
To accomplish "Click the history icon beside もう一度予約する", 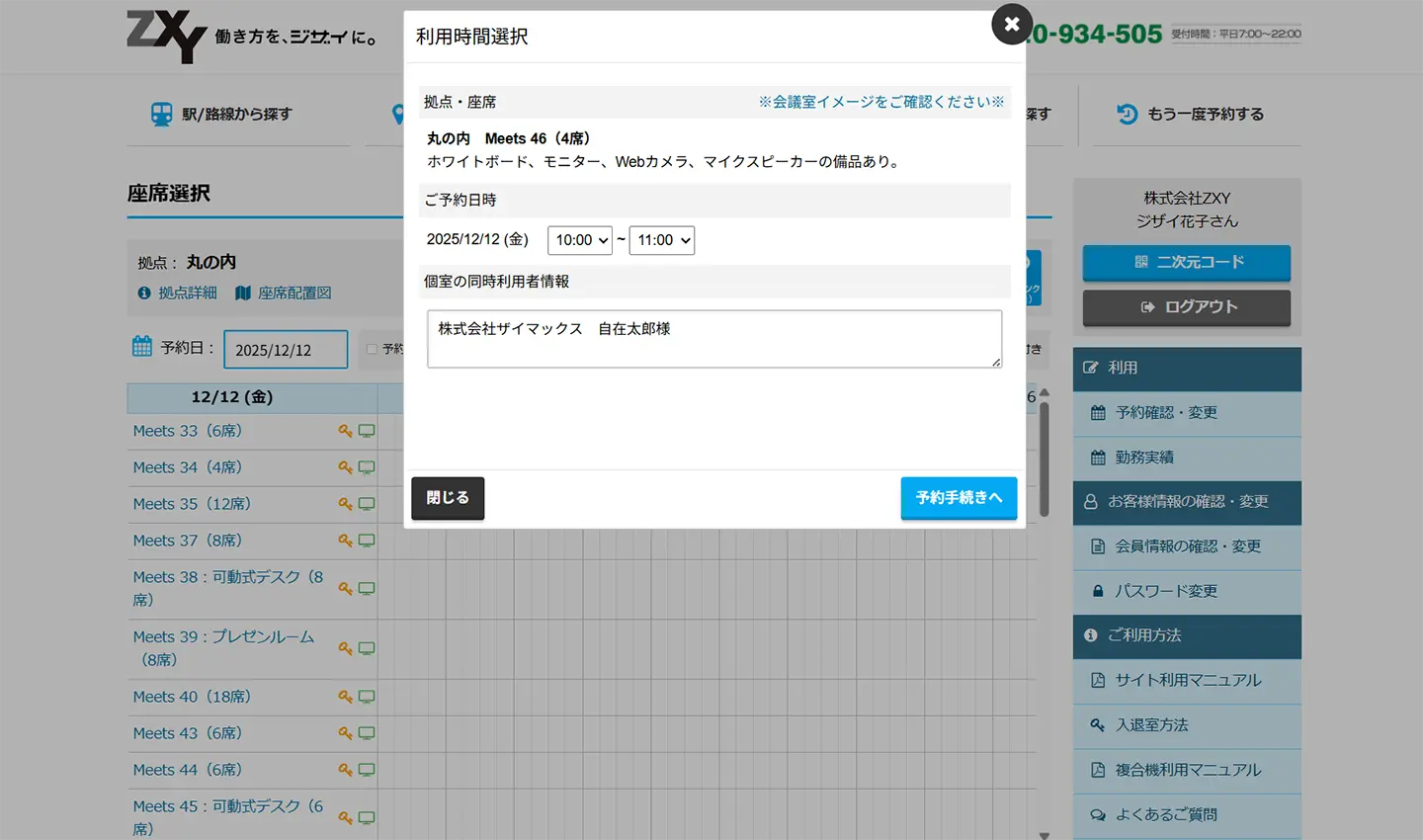I will pyautogui.click(x=1127, y=113).
